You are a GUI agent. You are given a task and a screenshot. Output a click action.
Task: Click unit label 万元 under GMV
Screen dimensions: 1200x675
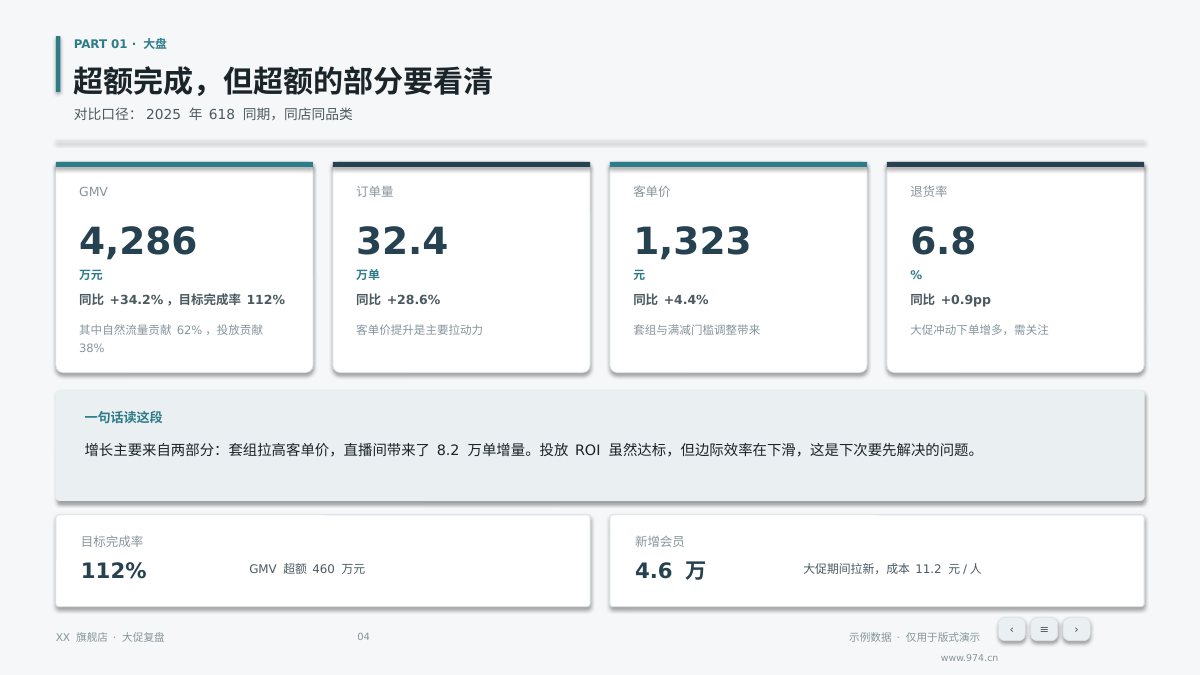click(91, 275)
